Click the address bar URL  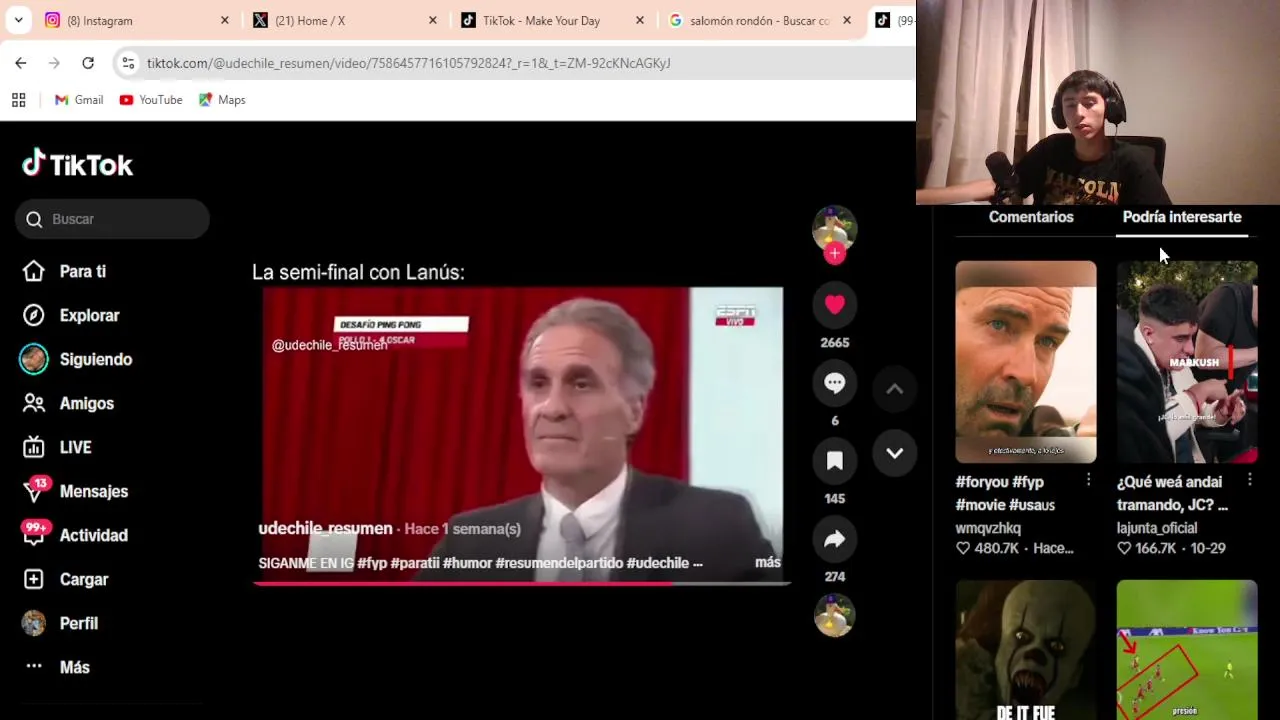coord(408,63)
